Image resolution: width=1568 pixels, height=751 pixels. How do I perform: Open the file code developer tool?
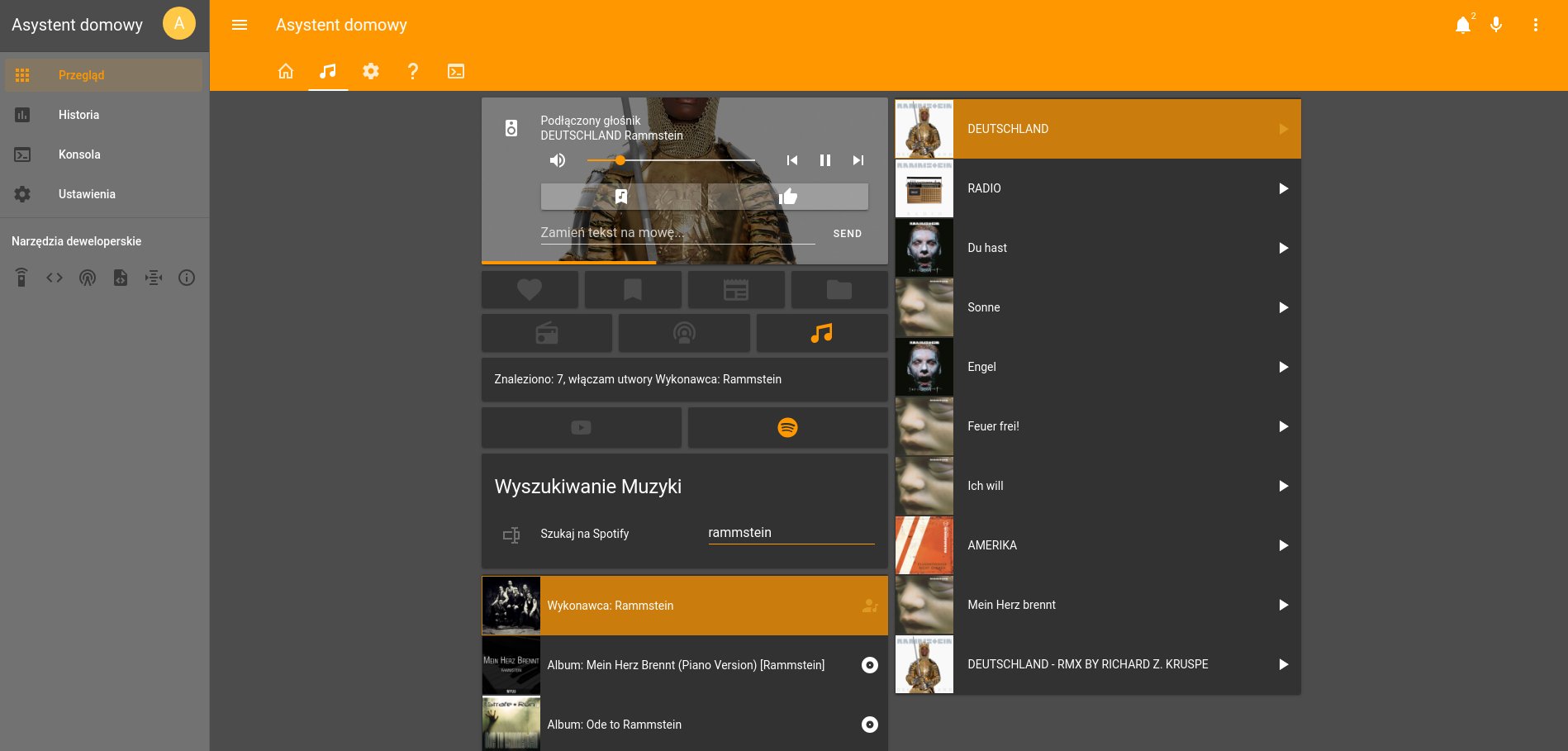point(121,278)
